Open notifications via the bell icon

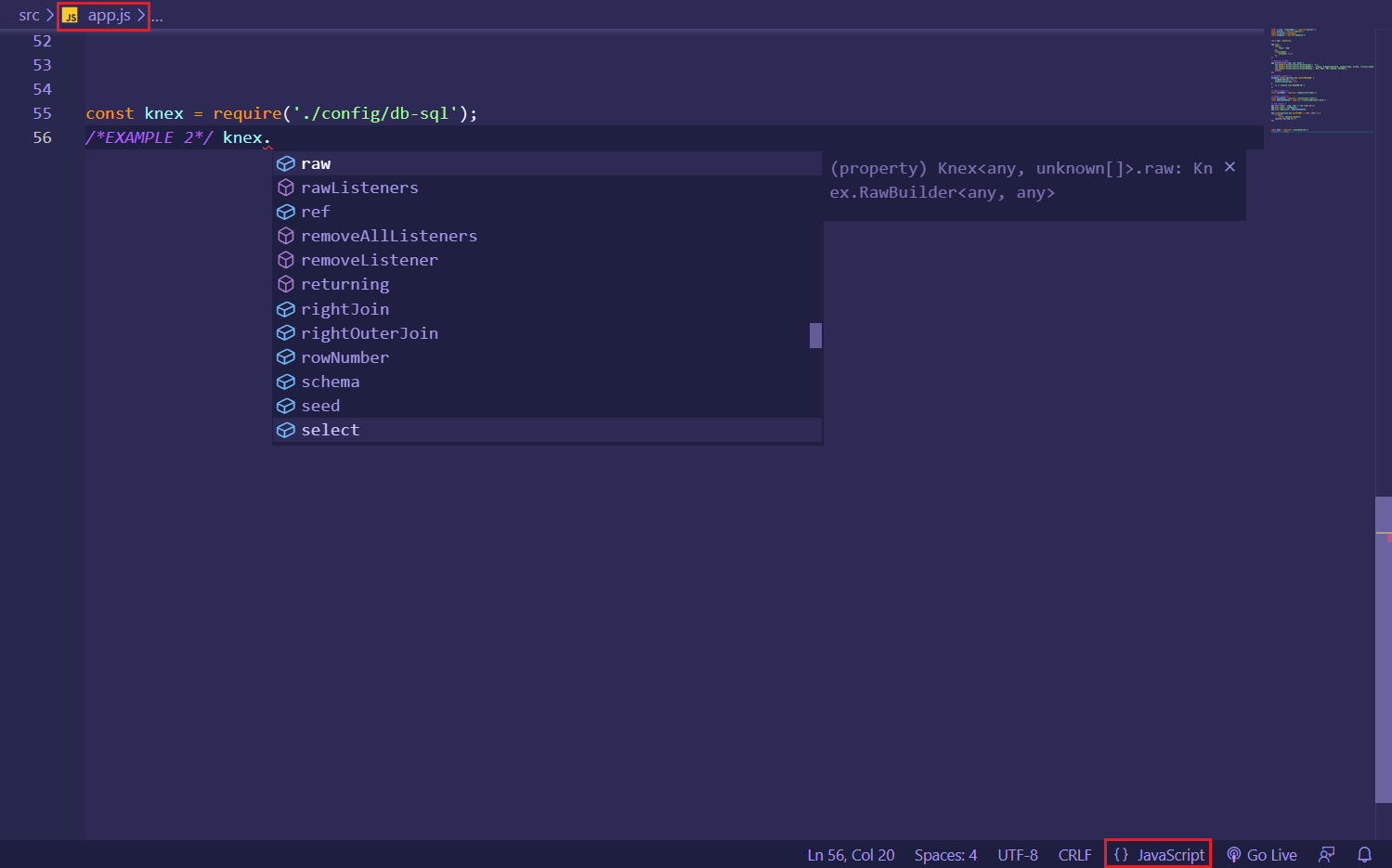(1363, 854)
